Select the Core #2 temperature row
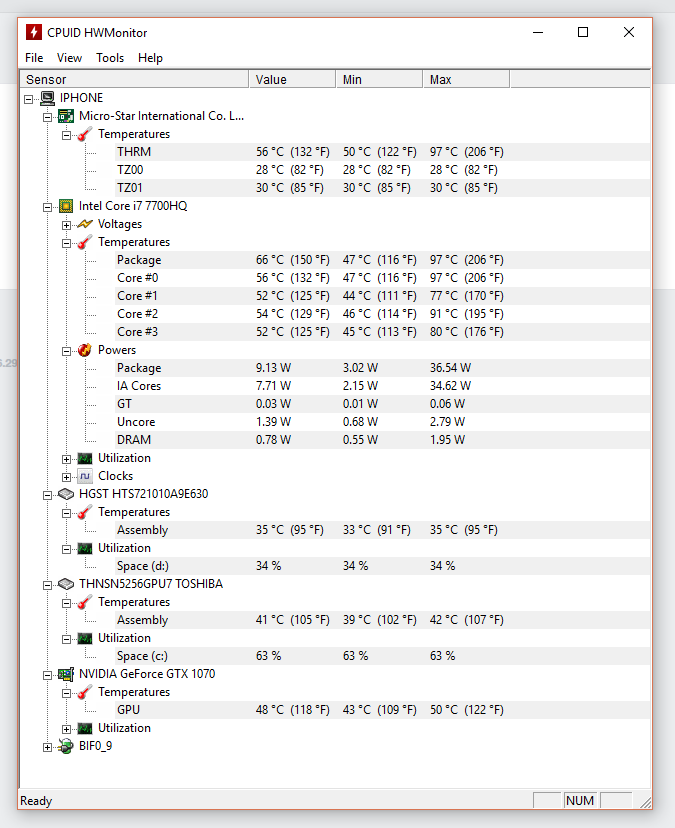Image resolution: width=675 pixels, height=828 pixels. (x=382, y=314)
